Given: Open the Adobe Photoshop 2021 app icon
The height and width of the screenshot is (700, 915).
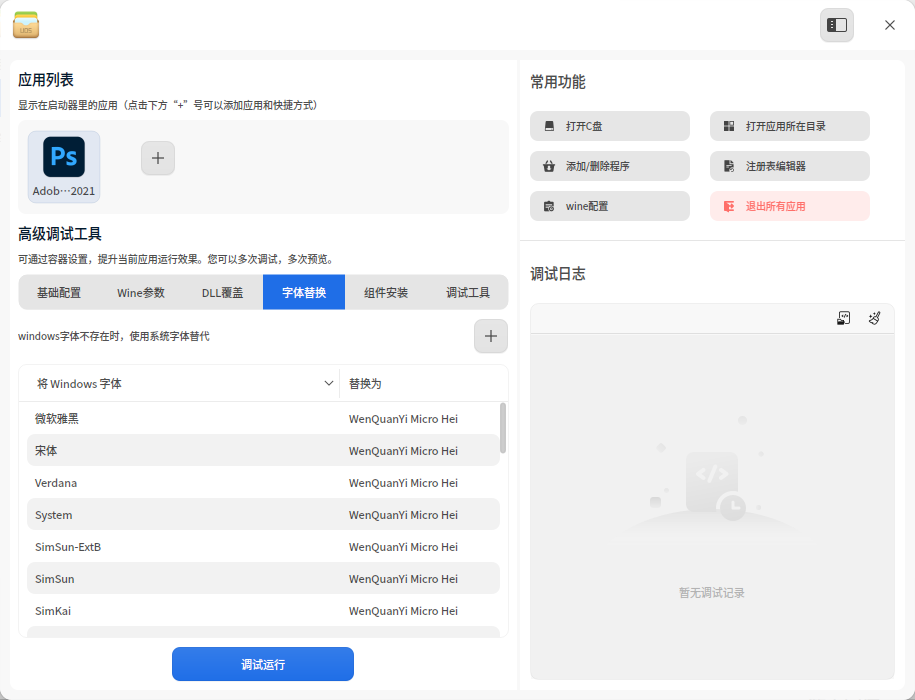Looking at the screenshot, I should pos(64,167).
